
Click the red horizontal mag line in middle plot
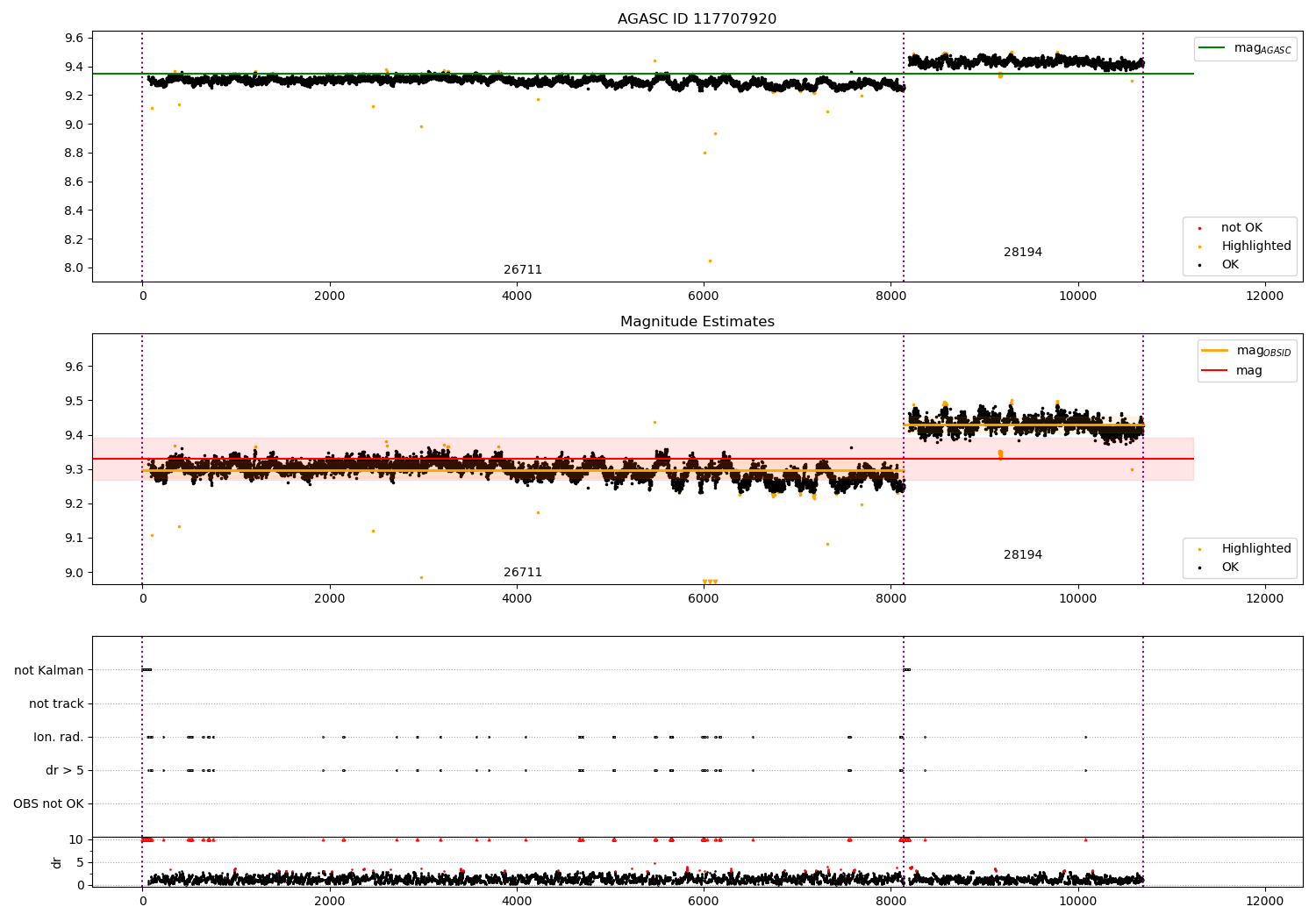pyautogui.click(x=643, y=459)
